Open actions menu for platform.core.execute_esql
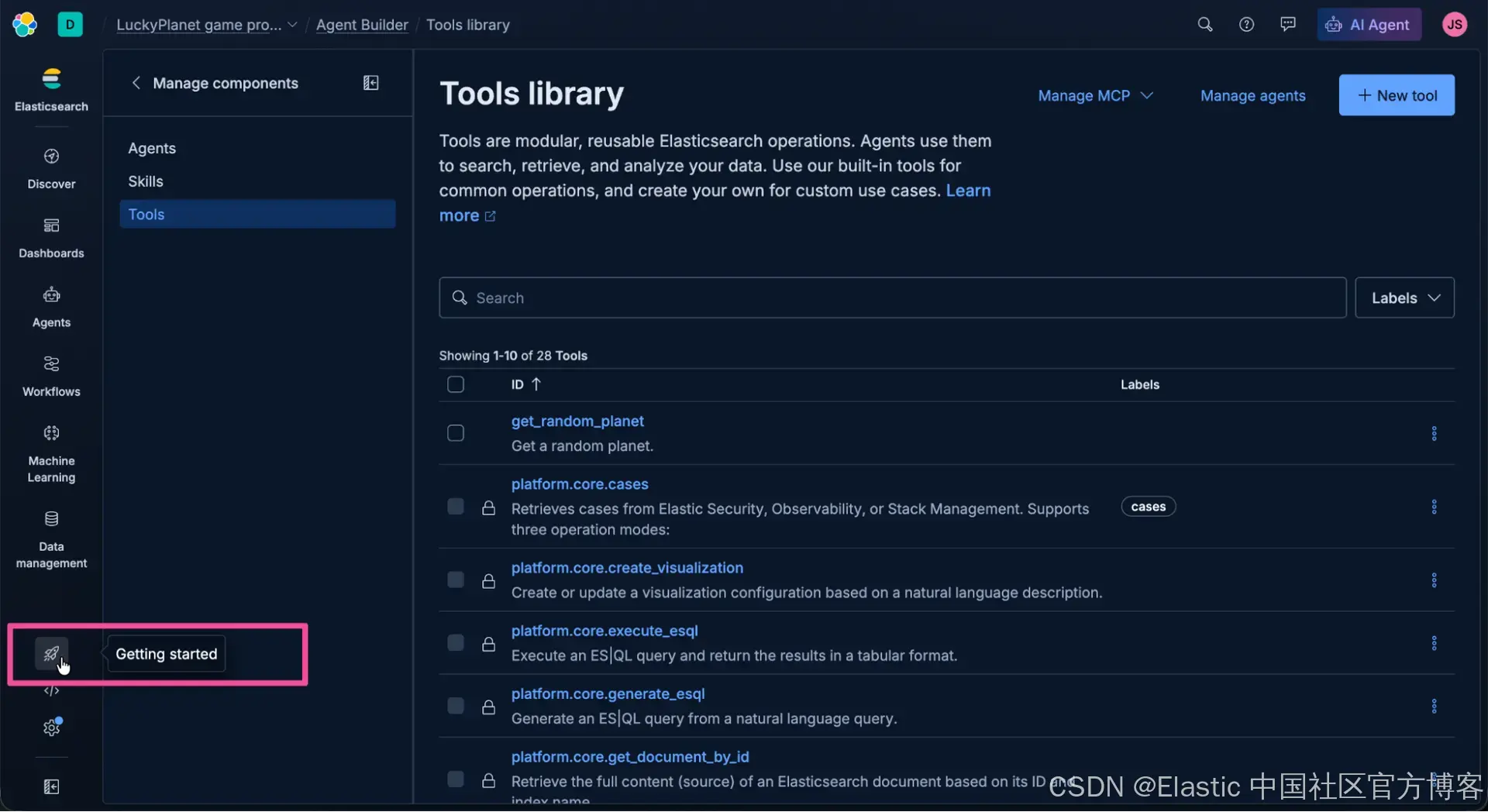The width and height of the screenshot is (1488, 812). [x=1434, y=643]
